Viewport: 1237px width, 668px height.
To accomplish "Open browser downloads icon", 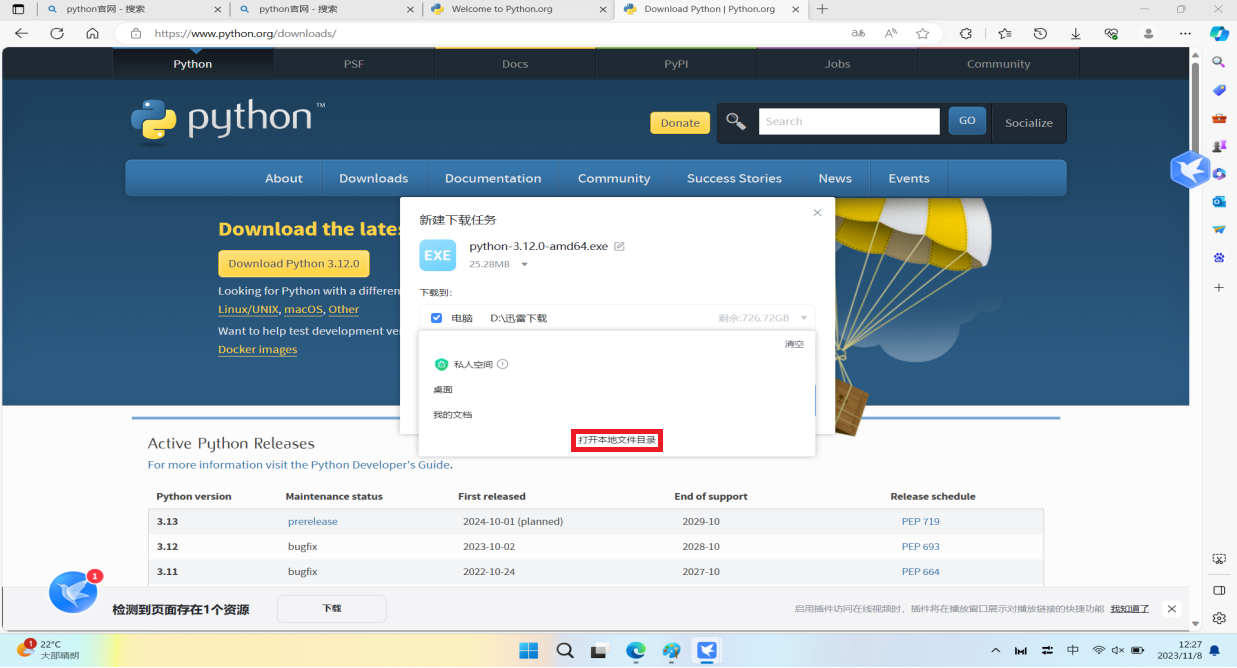I will click(x=1076, y=33).
